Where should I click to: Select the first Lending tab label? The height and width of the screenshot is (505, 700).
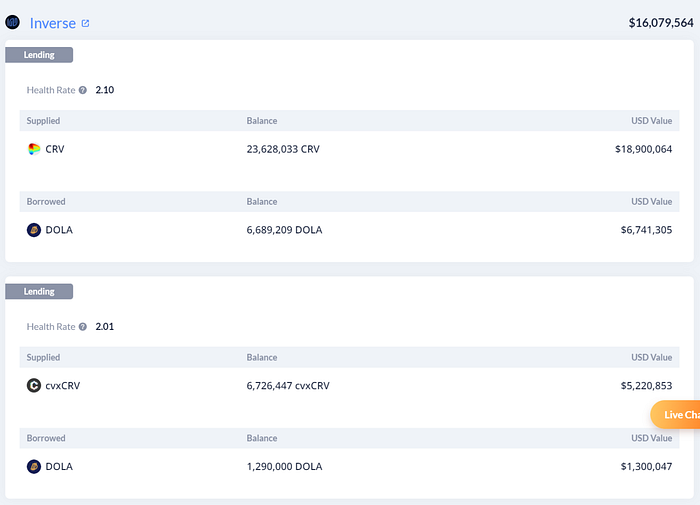[39, 55]
